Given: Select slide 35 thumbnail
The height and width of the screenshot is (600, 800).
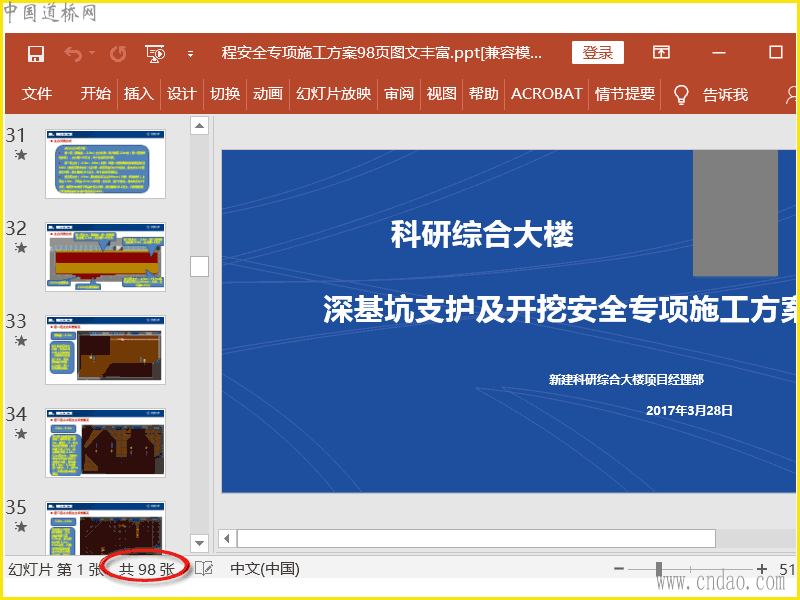Looking at the screenshot, I should [x=106, y=528].
